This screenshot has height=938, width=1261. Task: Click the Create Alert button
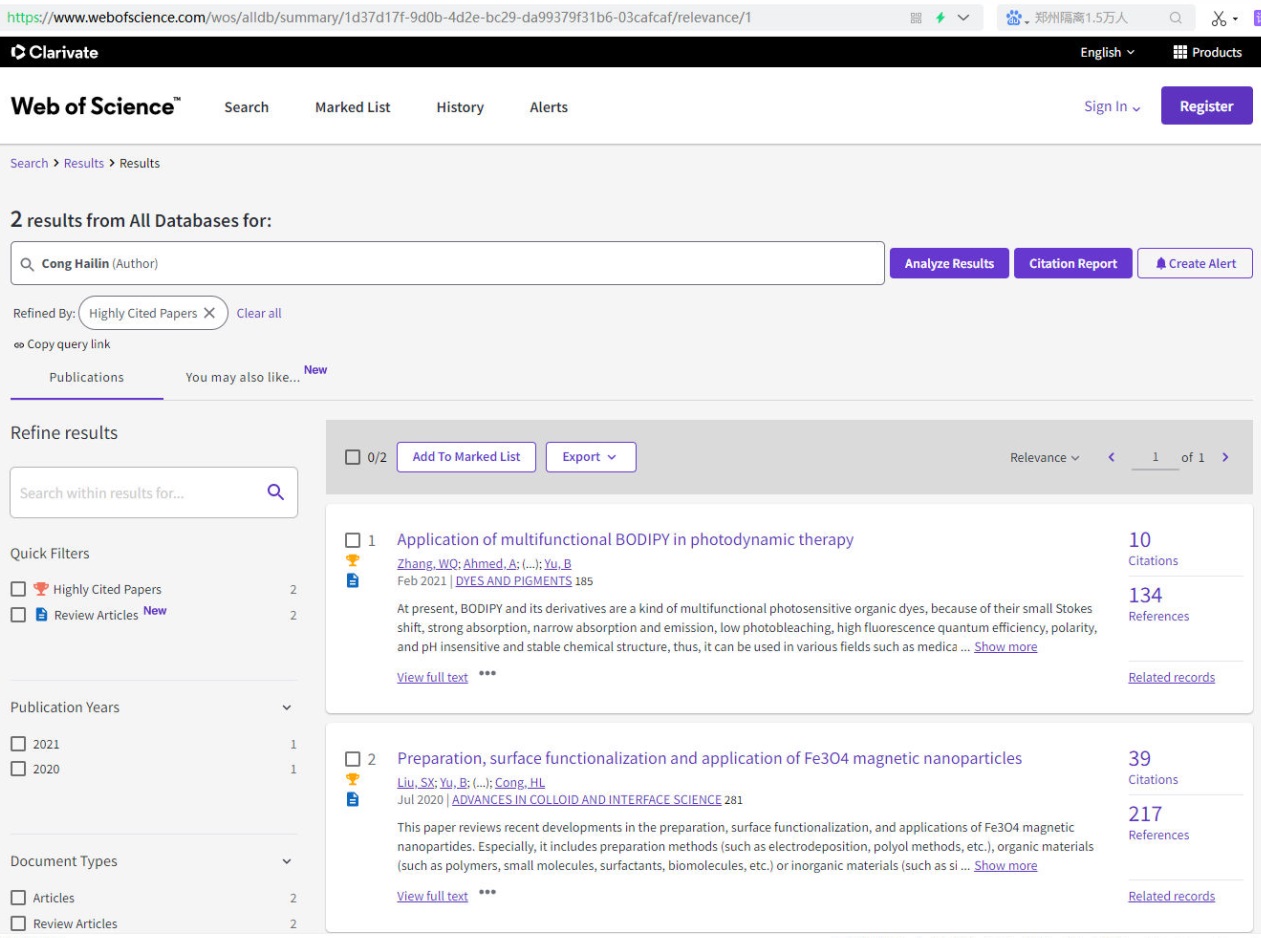coord(1195,264)
